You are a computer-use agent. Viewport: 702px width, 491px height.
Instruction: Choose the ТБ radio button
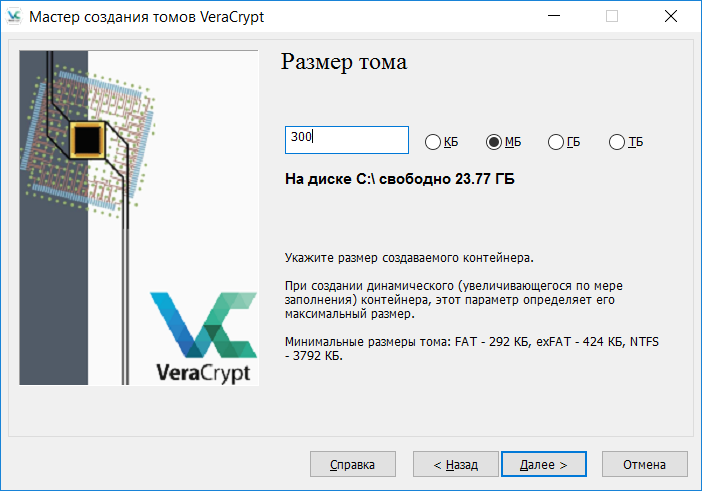(616, 142)
